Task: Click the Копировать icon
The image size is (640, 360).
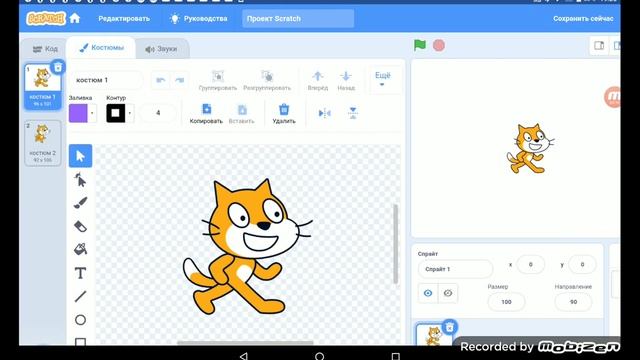Action: click(x=207, y=109)
